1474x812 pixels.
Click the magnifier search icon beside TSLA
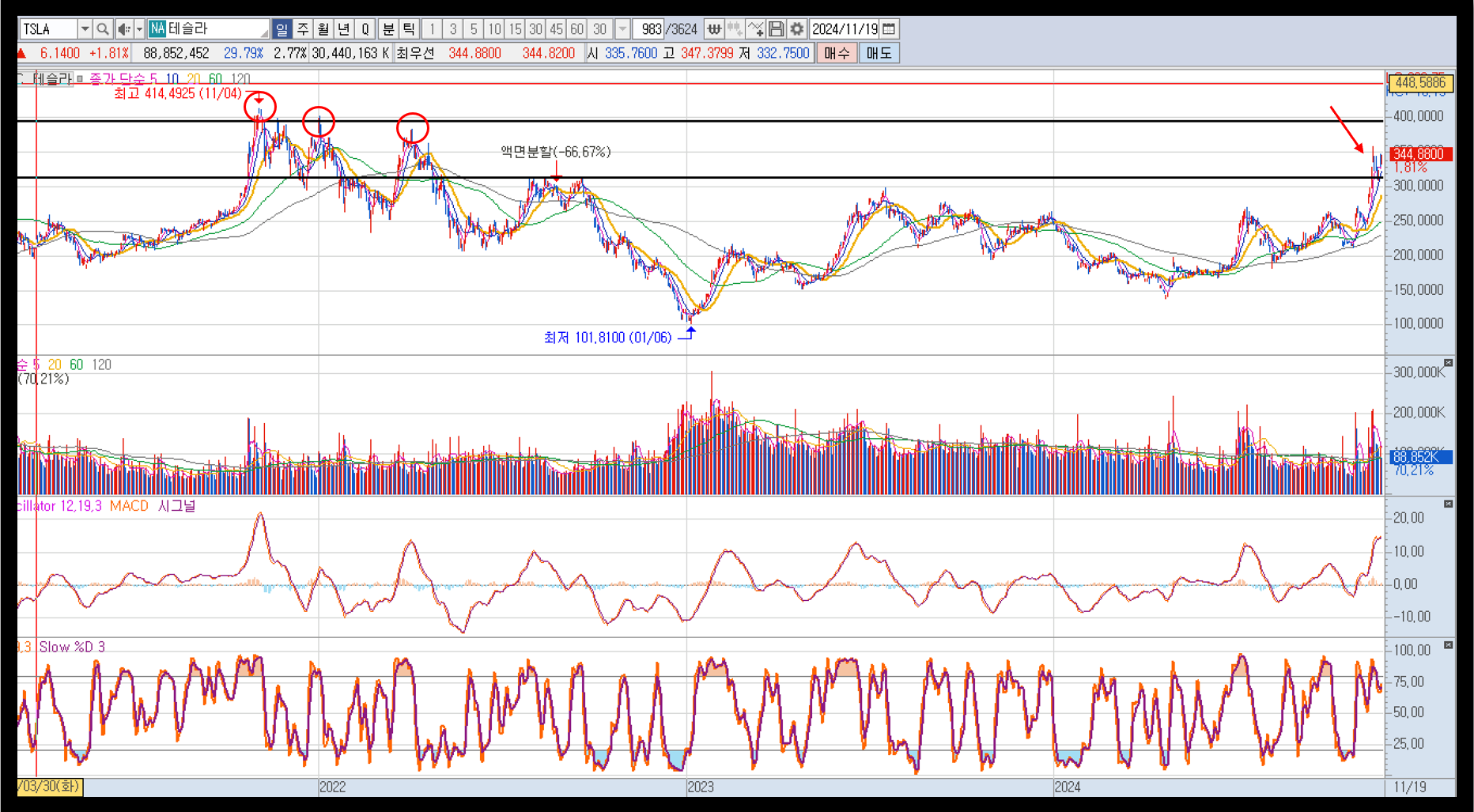pyautogui.click(x=103, y=29)
